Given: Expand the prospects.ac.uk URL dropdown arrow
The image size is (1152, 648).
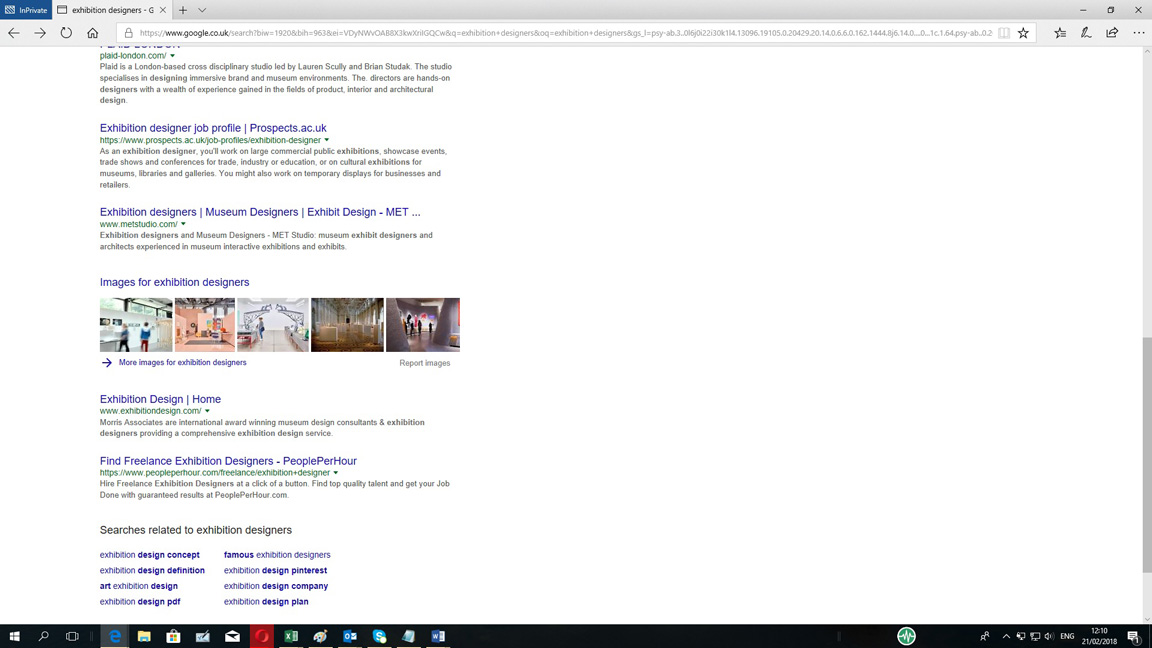Looking at the screenshot, I should click(327, 140).
